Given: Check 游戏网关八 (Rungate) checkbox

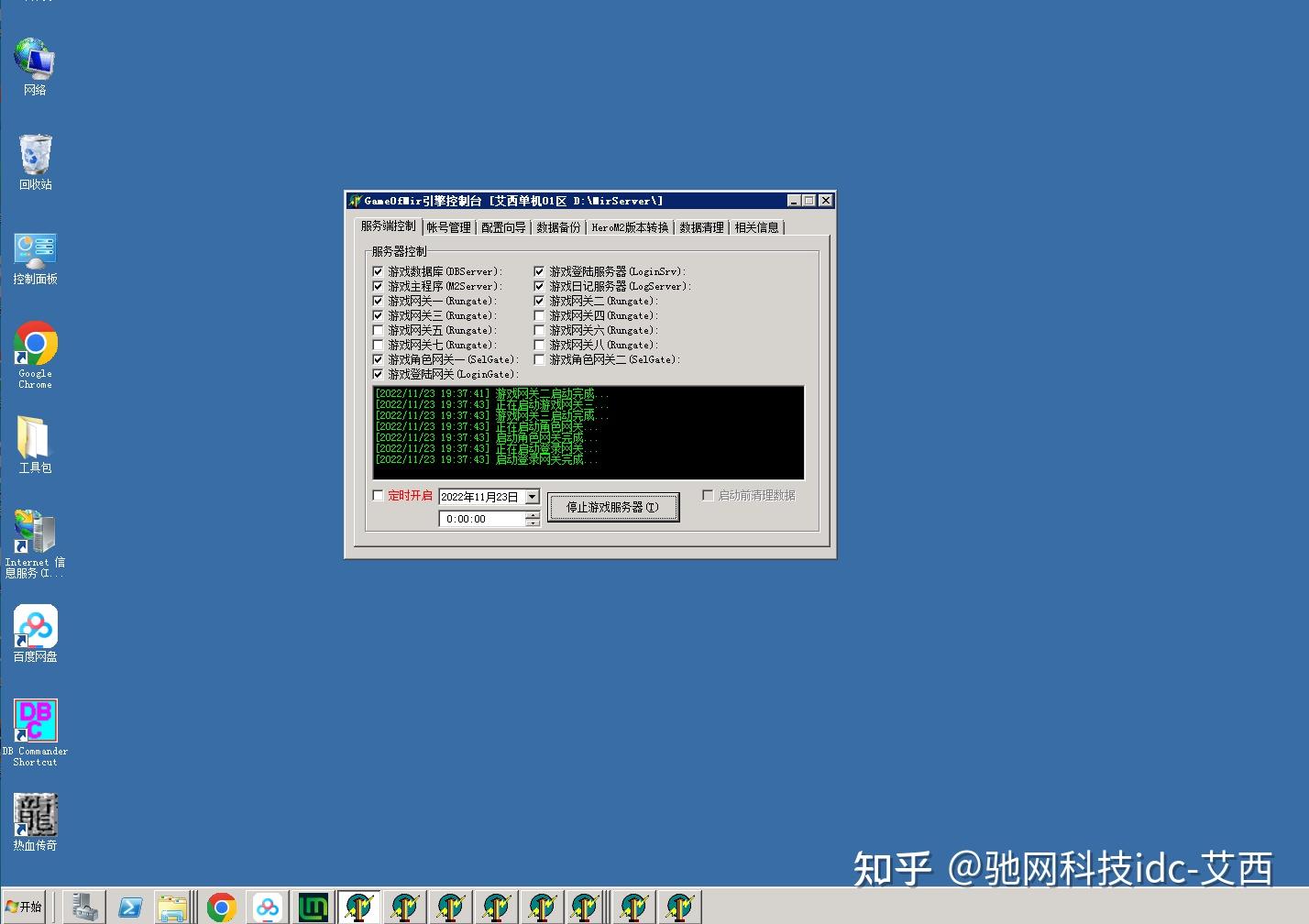Looking at the screenshot, I should (539, 345).
